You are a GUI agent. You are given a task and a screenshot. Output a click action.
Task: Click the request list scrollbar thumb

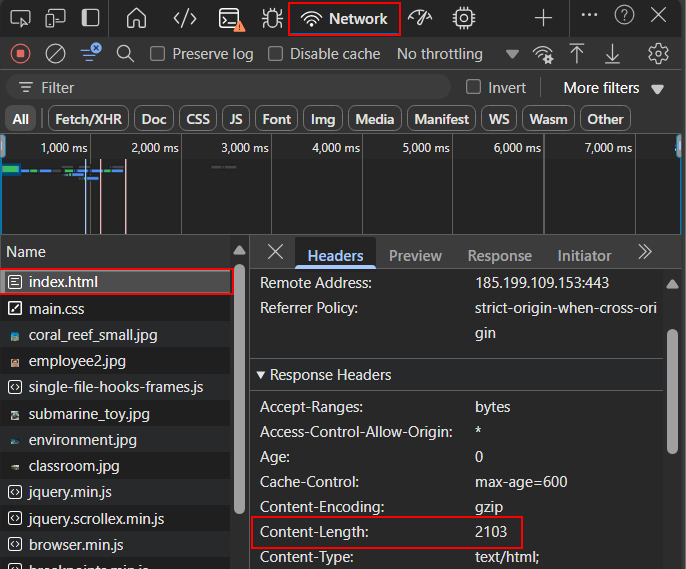(x=239, y=388)
